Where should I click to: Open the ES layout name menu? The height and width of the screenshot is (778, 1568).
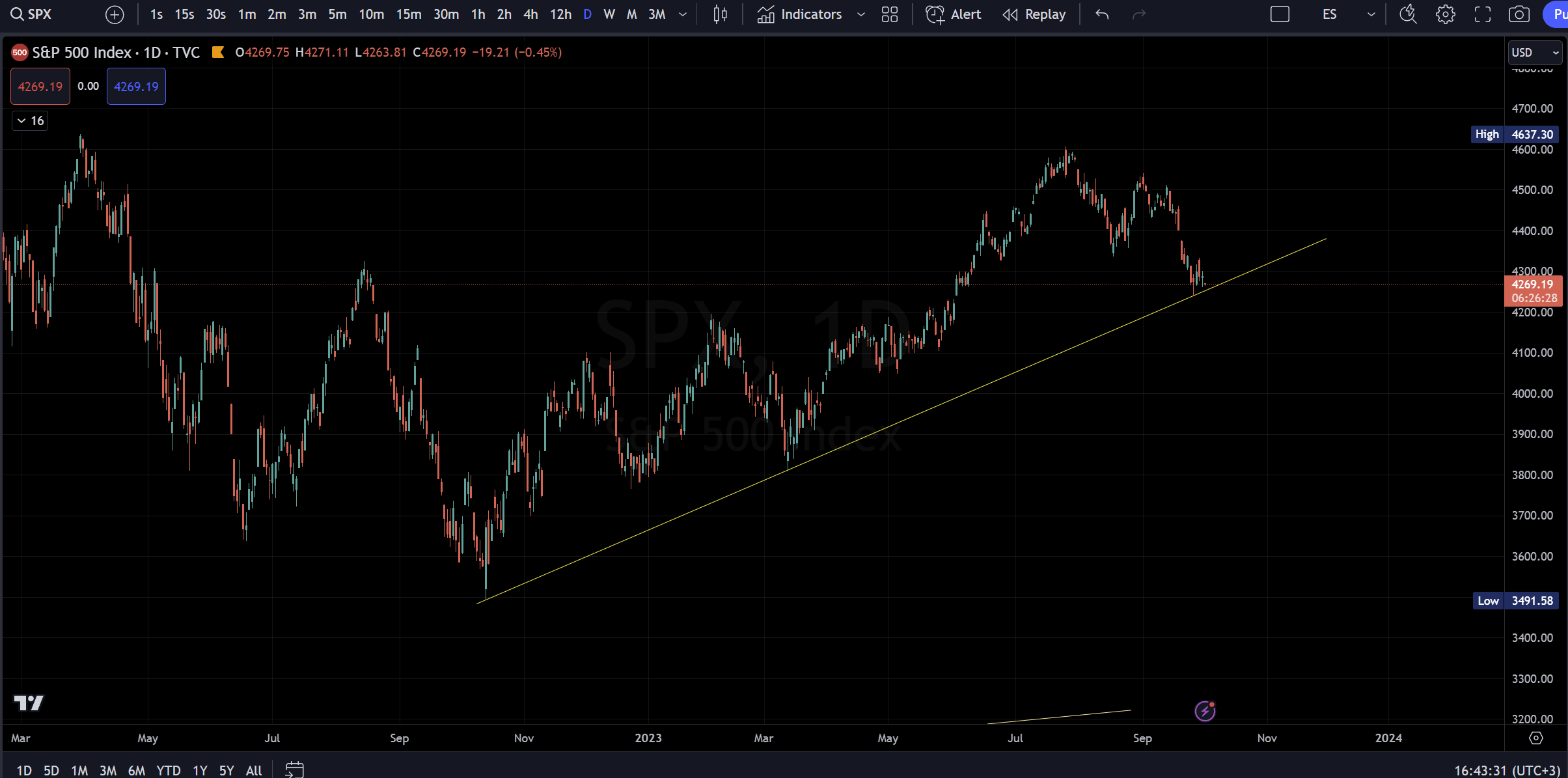(x=1330, y=14)
